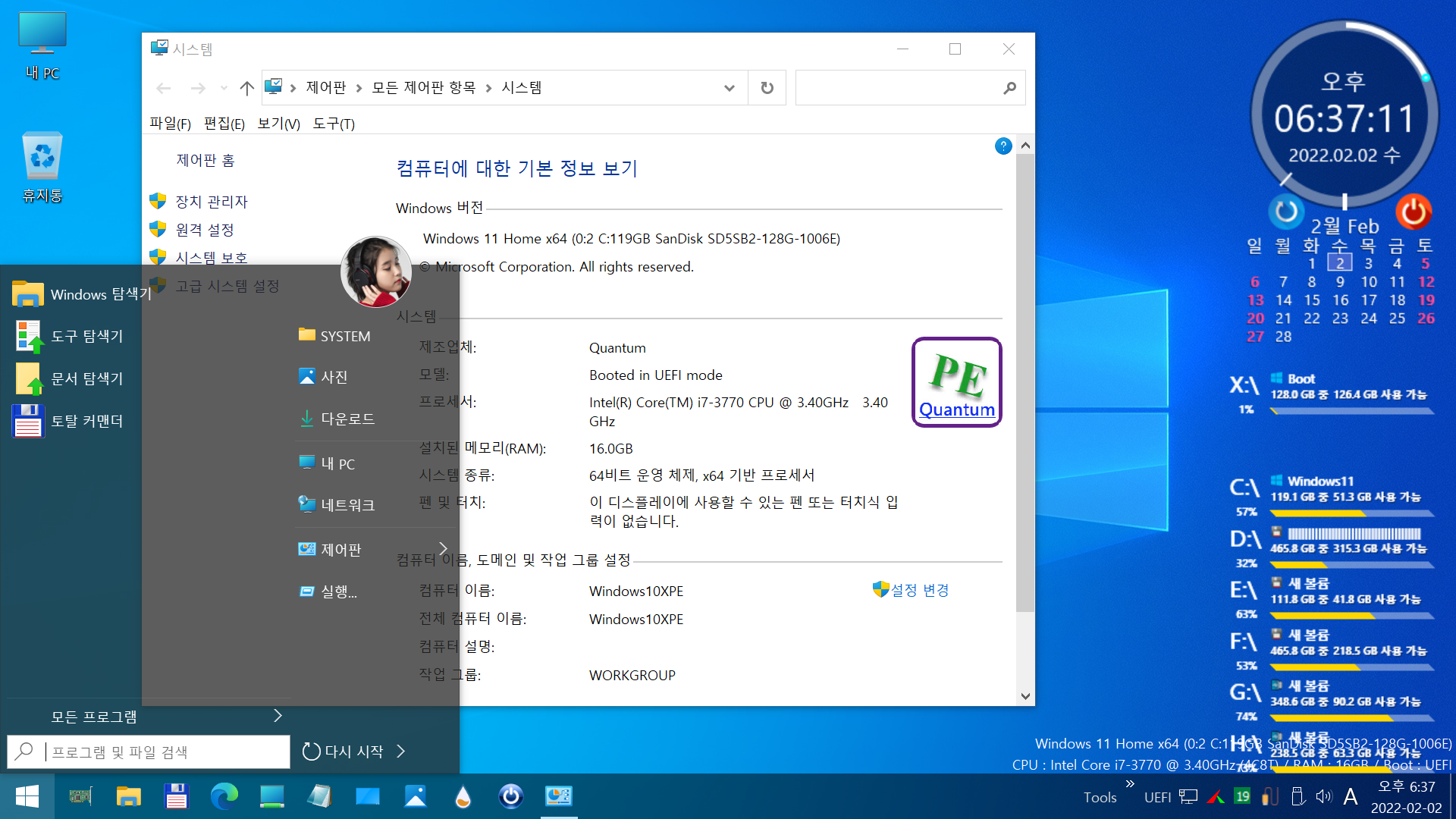Click scrollbar up arrow in System window
Screen dimensions: 1456x819
(x=1025, y=146)
